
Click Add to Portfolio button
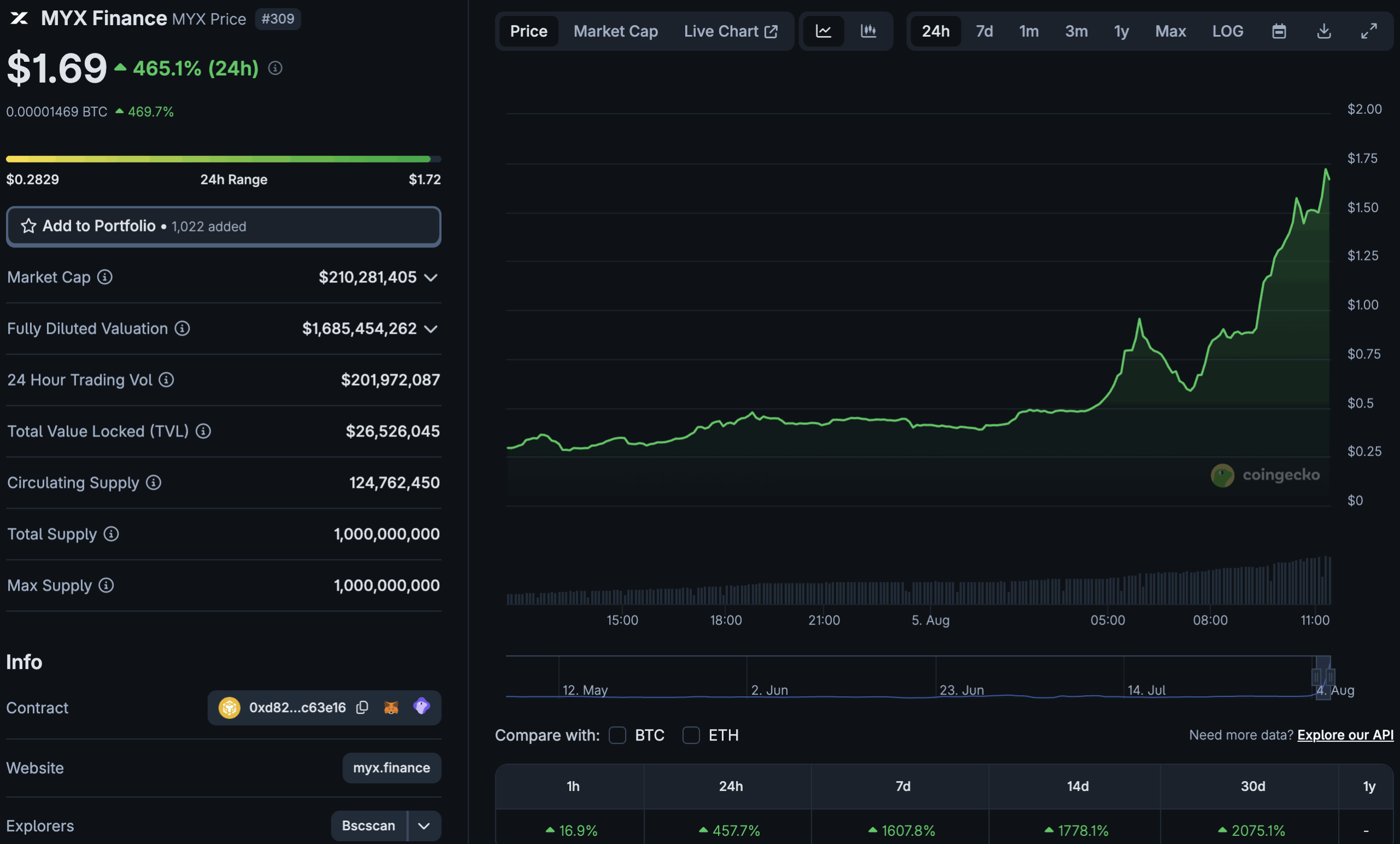point(223,226)
